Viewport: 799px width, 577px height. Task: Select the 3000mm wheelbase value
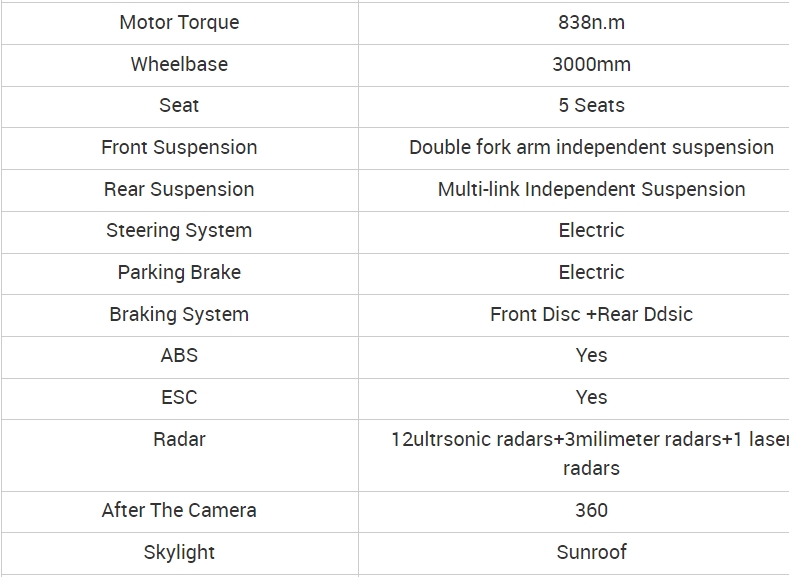click(x=591, y=64)
